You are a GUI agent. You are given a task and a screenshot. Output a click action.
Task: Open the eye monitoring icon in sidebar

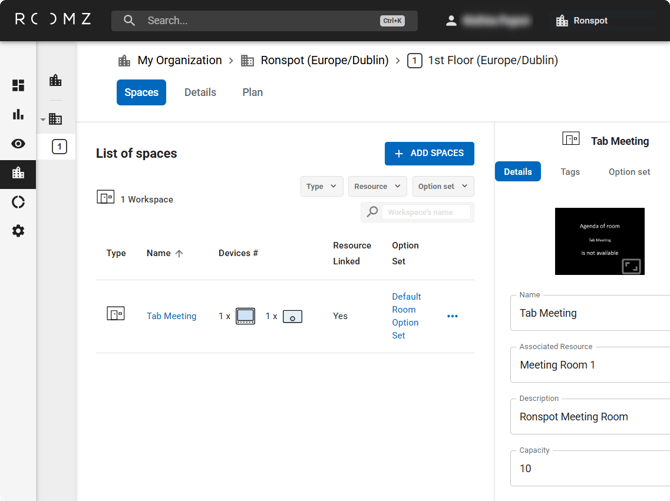pos(18,144)
